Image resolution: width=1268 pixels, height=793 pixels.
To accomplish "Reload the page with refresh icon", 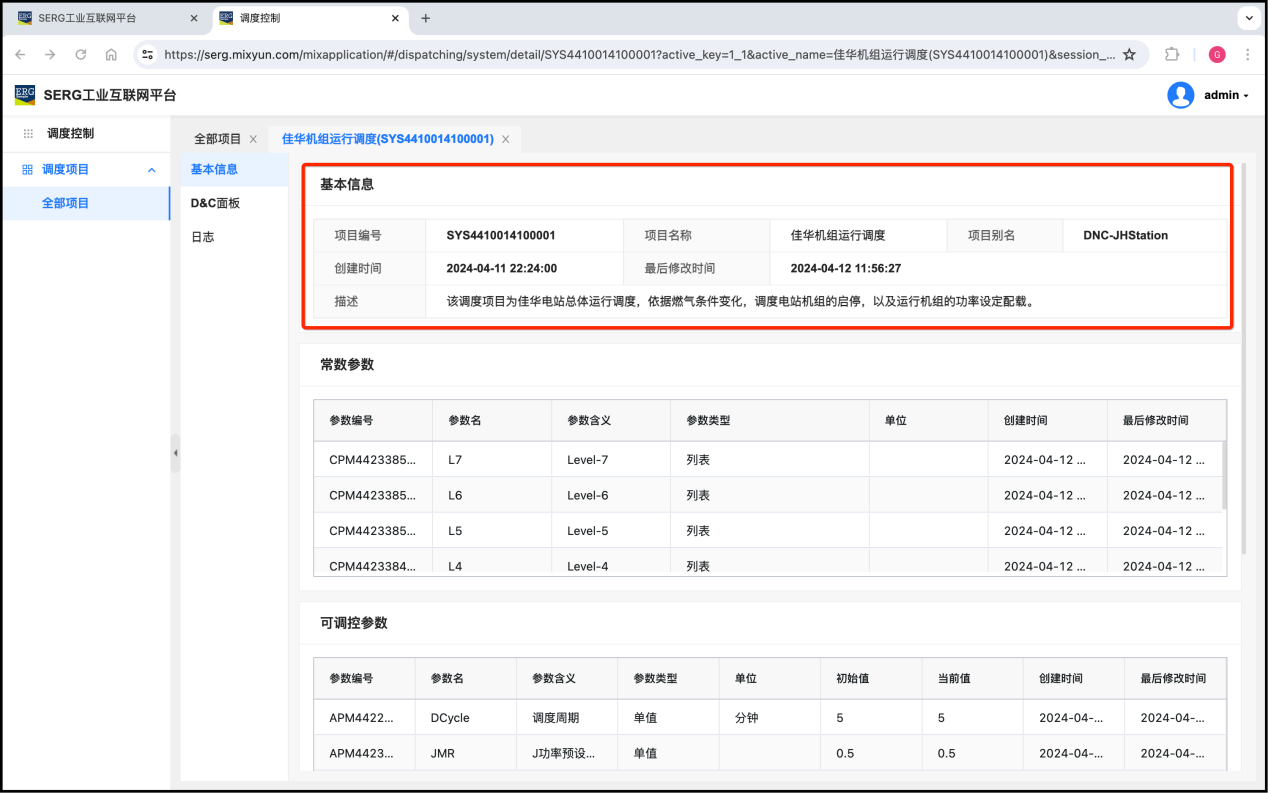I will click(81, 55).
